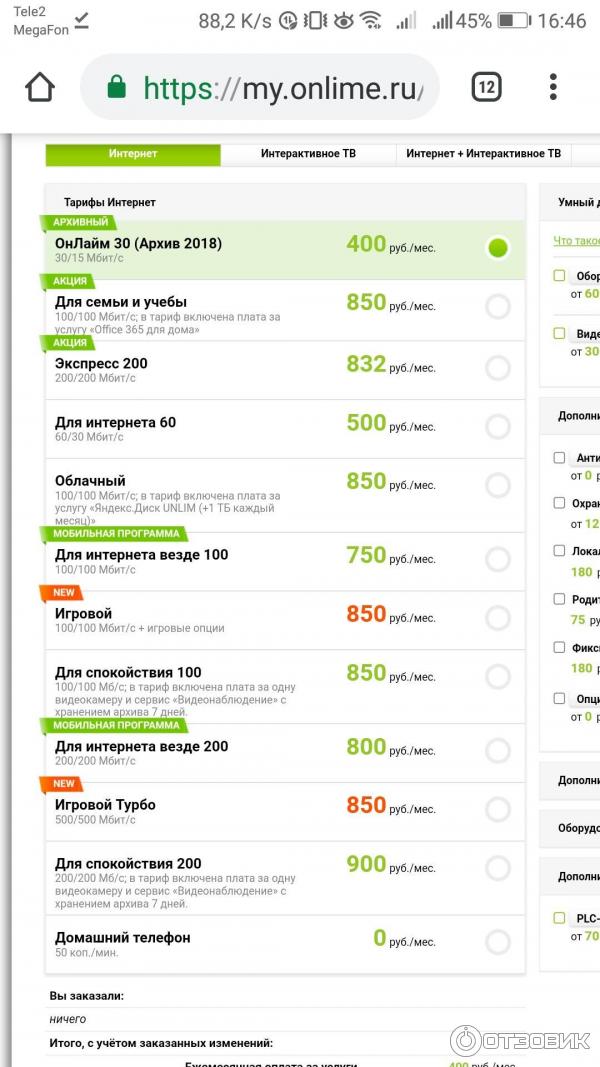Expand the Тарифы Интернет section header

point(110,202)
